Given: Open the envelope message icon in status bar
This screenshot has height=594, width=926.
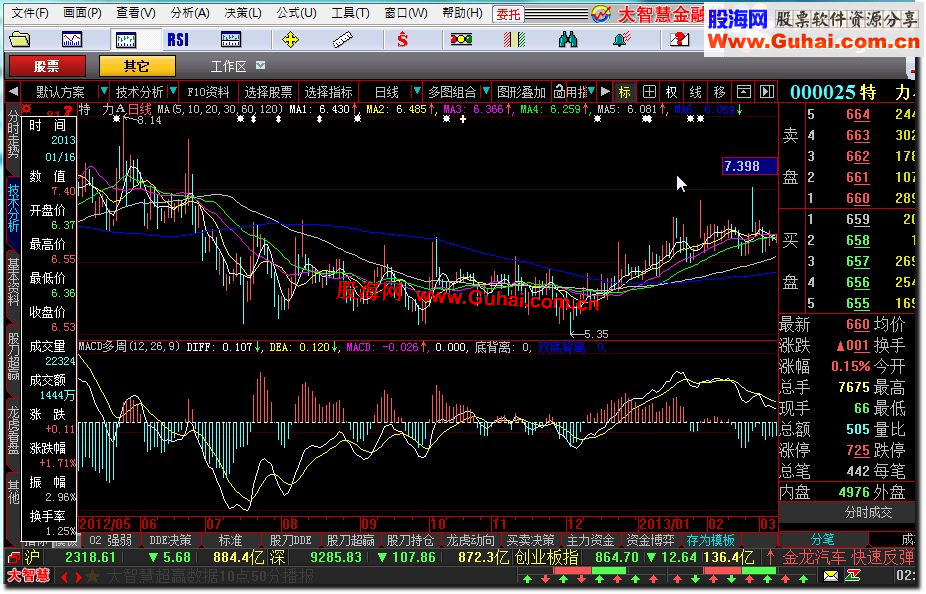Looking at the screenshot, I should coord(830,575).
